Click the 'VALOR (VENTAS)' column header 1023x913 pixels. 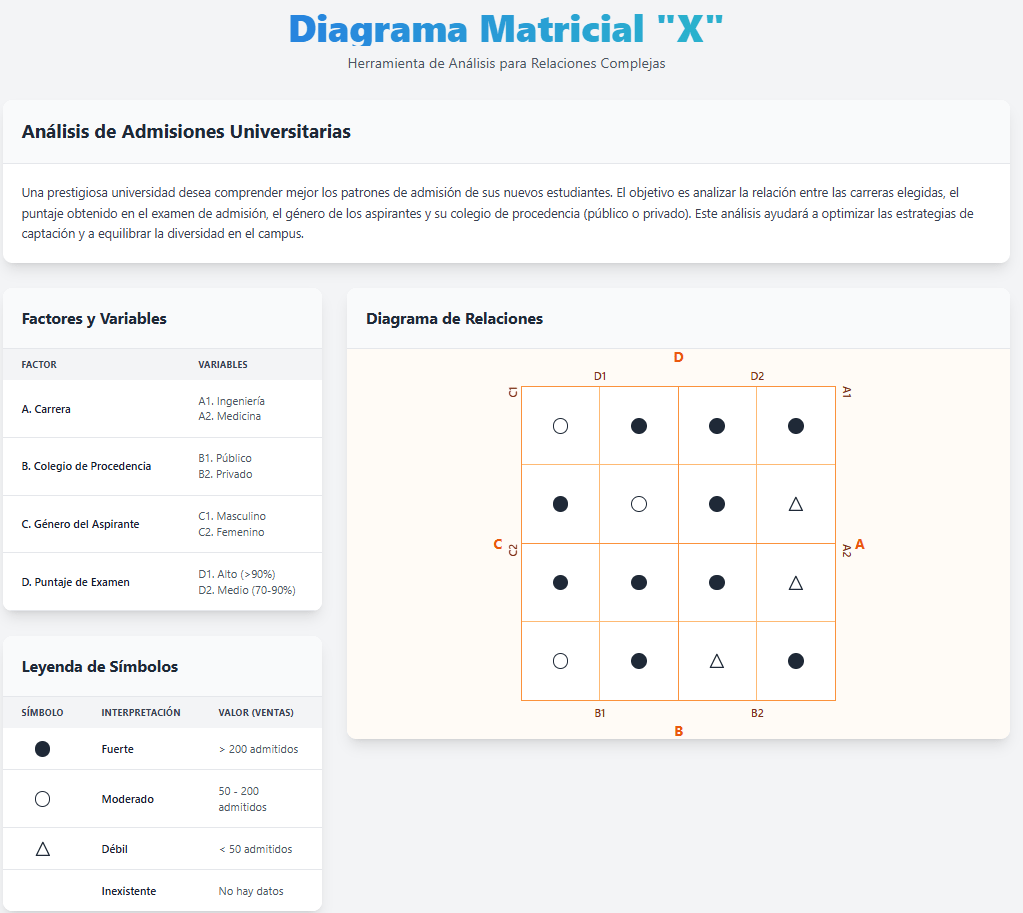tap(256, 713)
